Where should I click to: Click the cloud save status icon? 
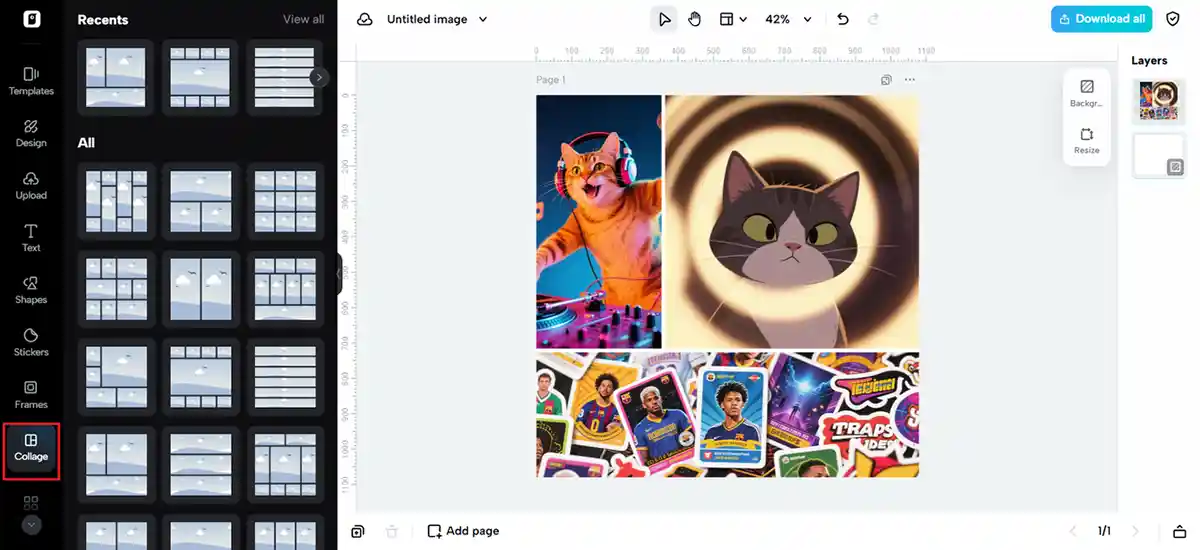365,19
